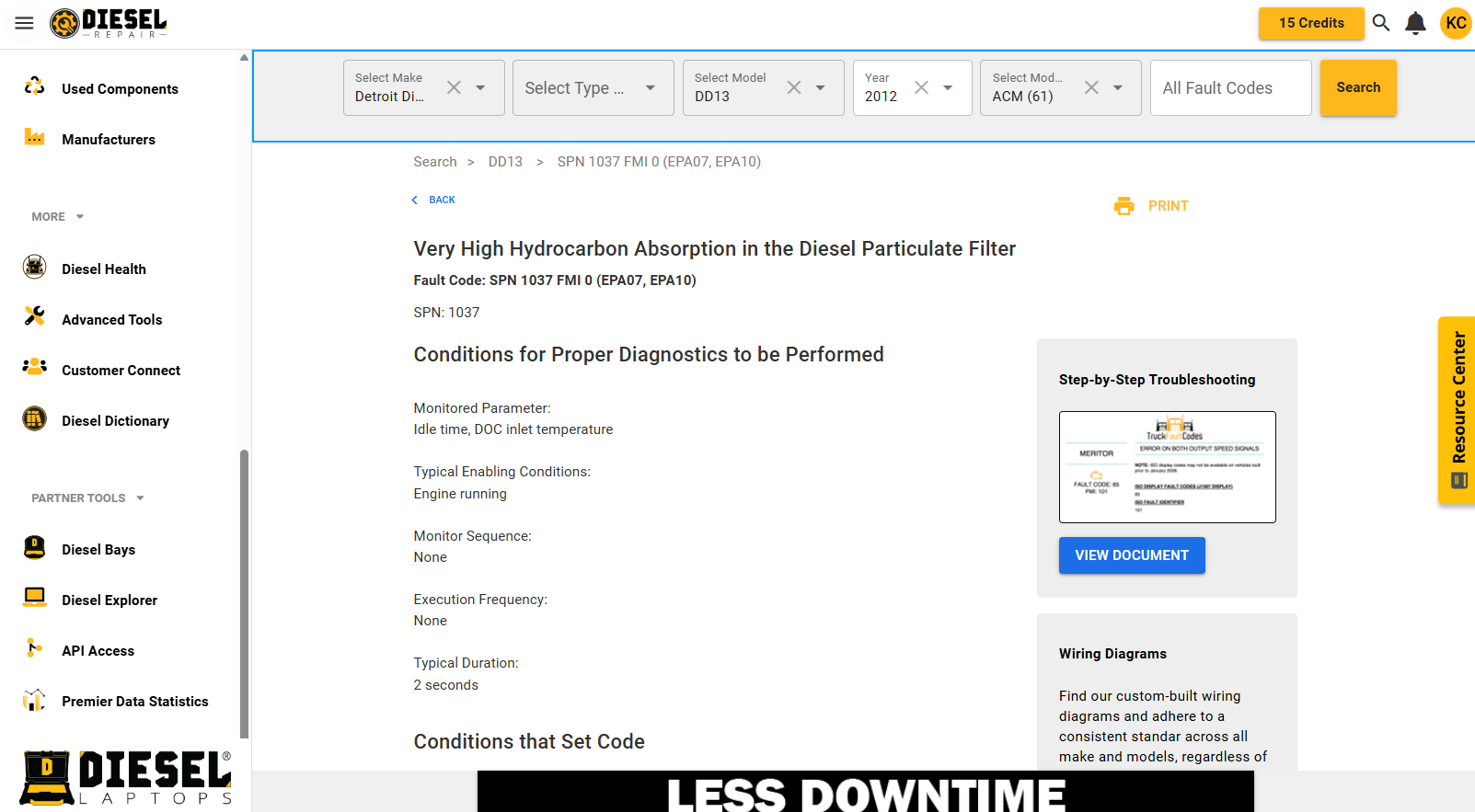Click the yellow Search button

1358,87
